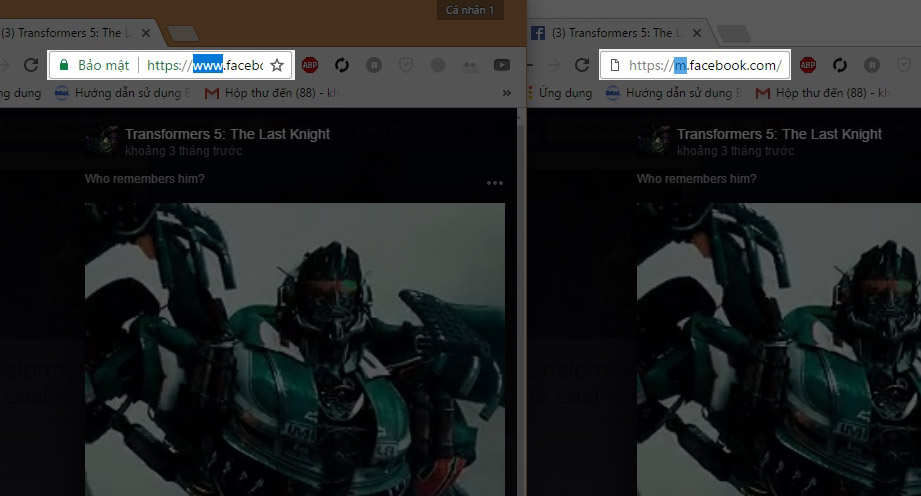Open a new tab in the right window

coord(734,33)
